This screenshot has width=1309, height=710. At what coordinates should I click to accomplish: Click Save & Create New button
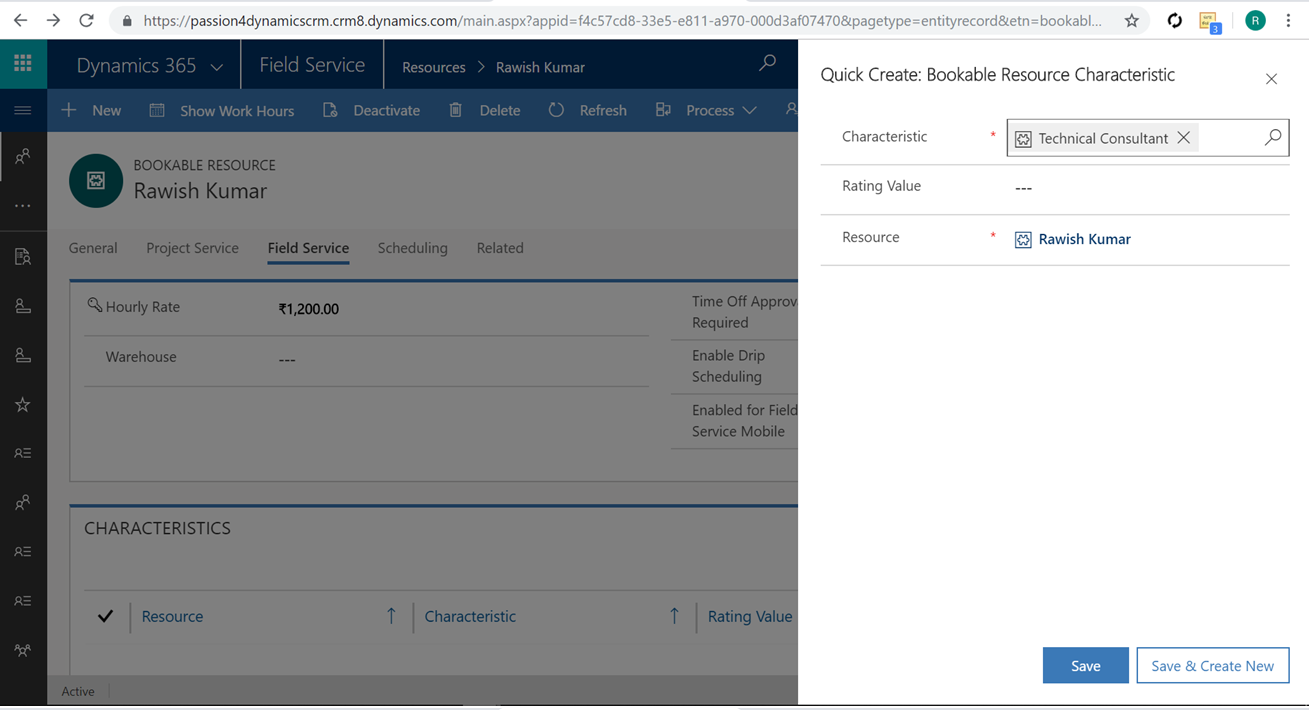(1212, 666)
